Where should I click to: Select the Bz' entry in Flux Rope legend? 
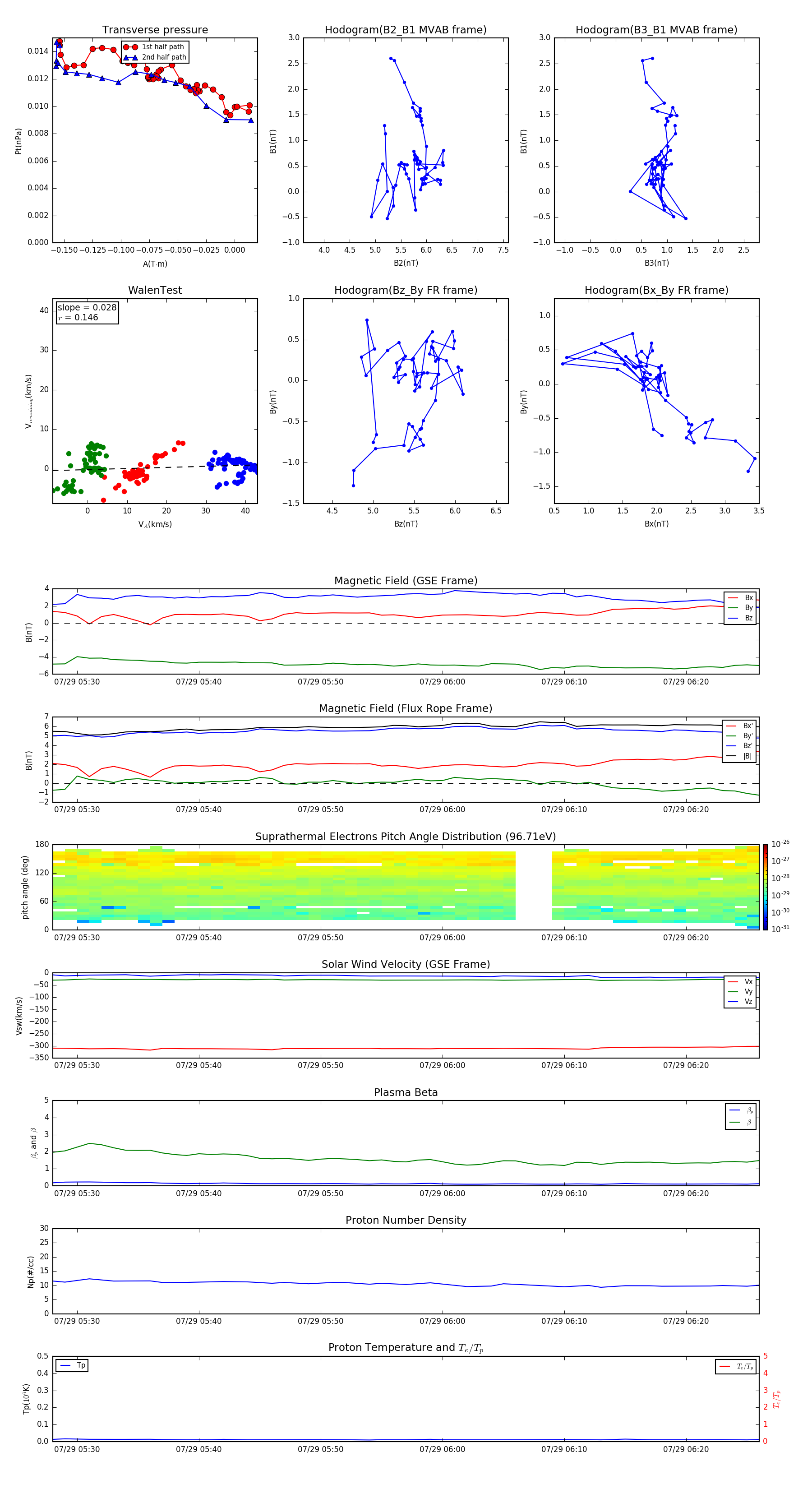coord(740,746)
